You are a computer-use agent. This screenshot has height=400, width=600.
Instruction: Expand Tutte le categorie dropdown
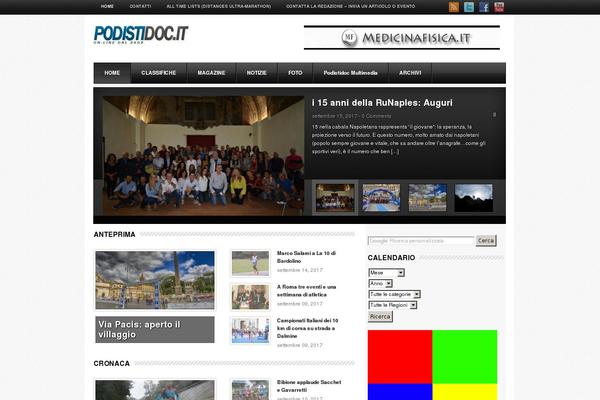coord(394,294)
